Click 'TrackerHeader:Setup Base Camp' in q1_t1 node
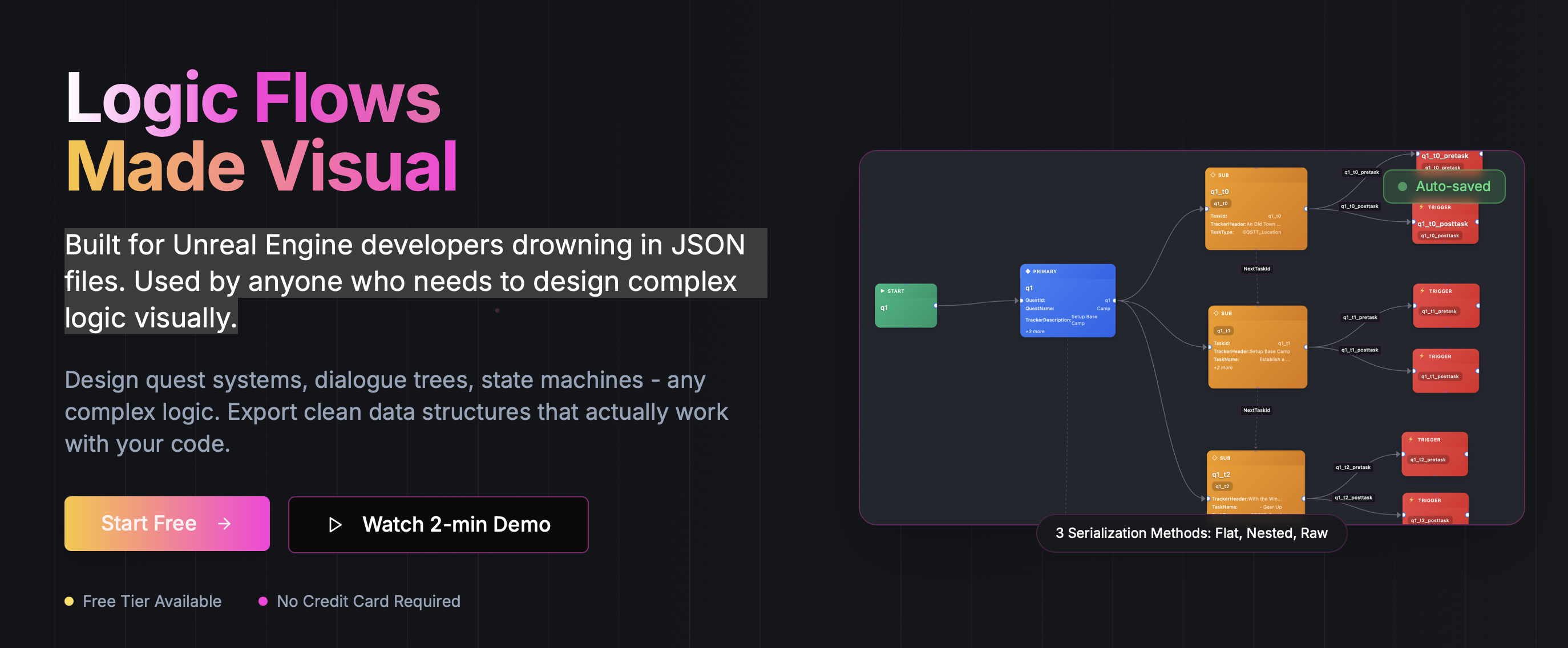 pos(1251,351)
